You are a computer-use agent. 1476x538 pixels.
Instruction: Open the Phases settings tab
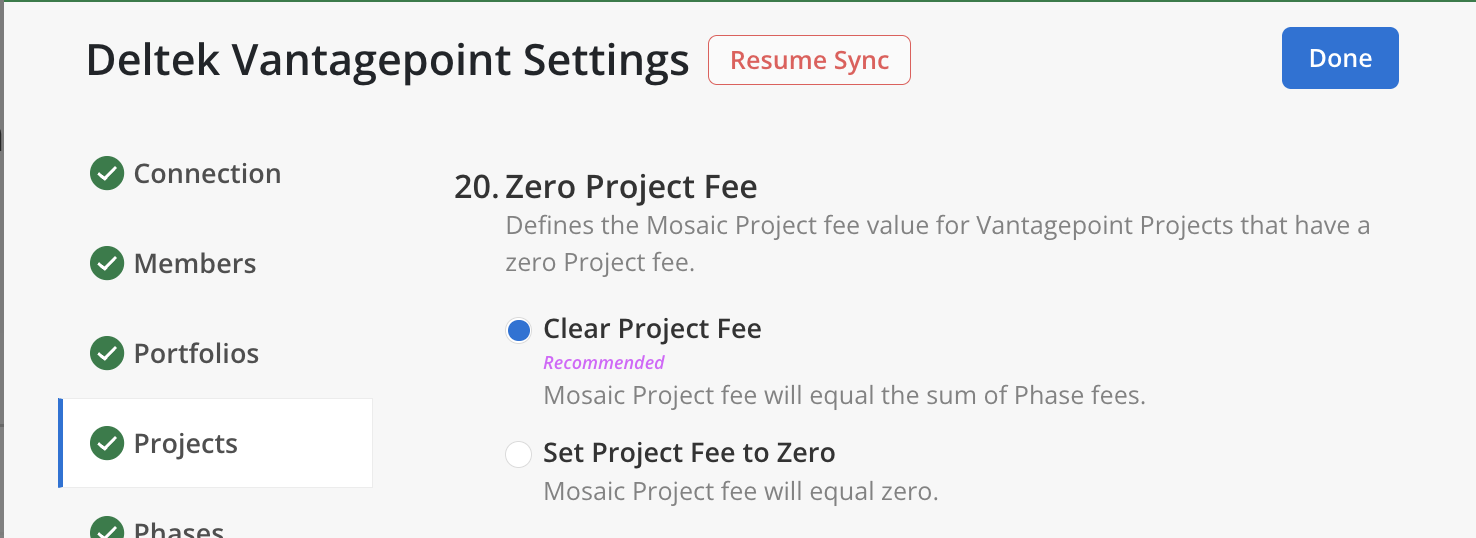[x=179, y=529]
